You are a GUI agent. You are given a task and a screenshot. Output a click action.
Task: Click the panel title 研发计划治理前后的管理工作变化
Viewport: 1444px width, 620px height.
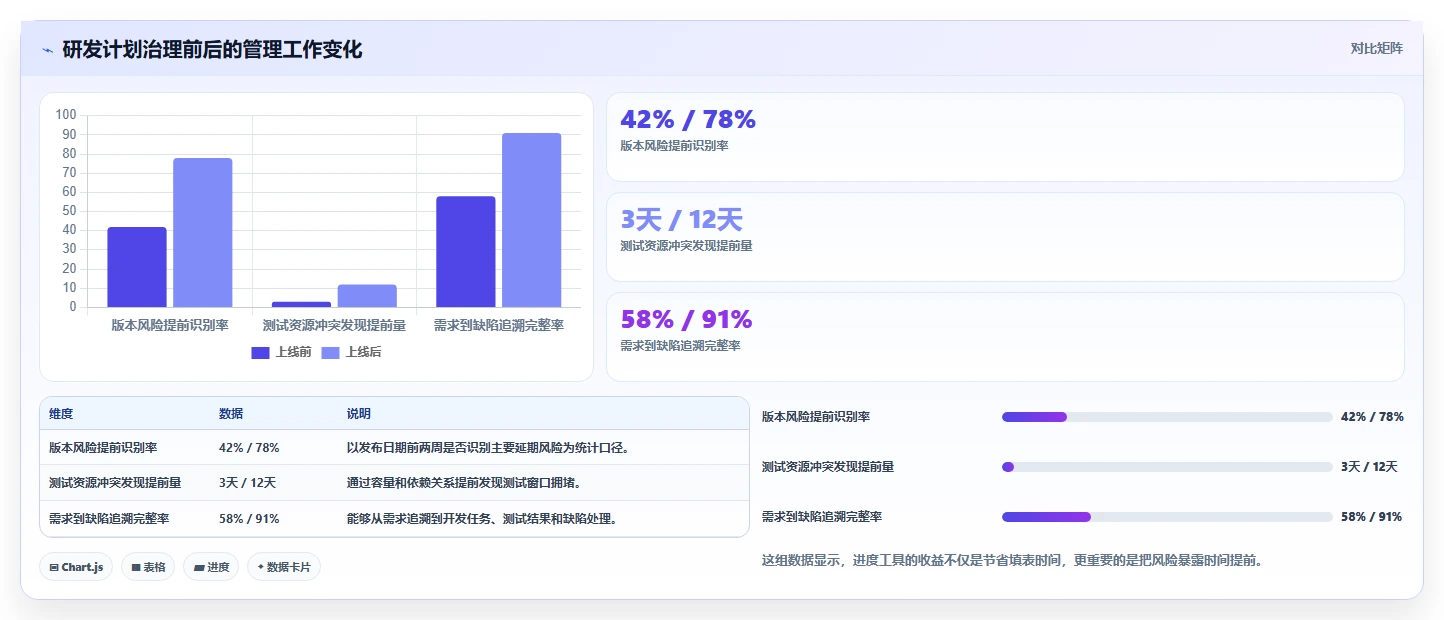click(212, 49)
